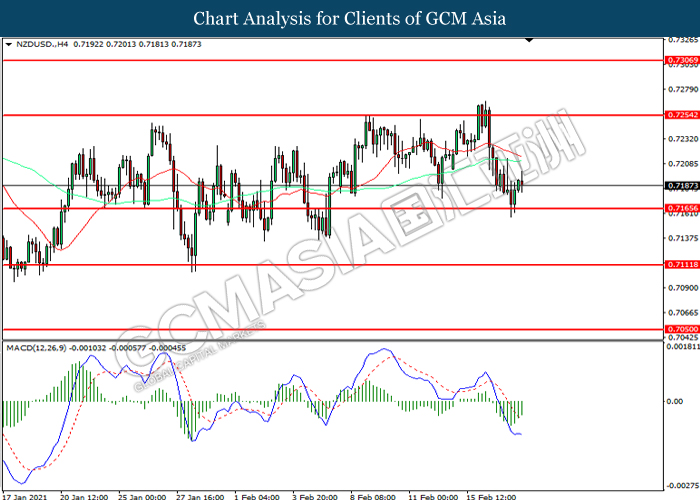Select the 0.70500 red price label
Viewport: 700px width, 500px height.
(x=681, y=329)
